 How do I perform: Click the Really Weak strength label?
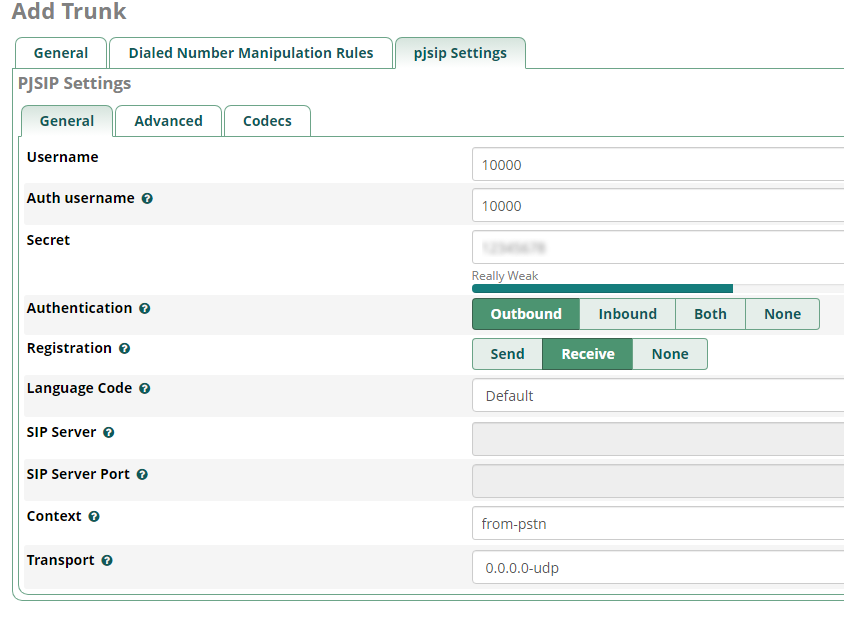click(x=505, y=276)
